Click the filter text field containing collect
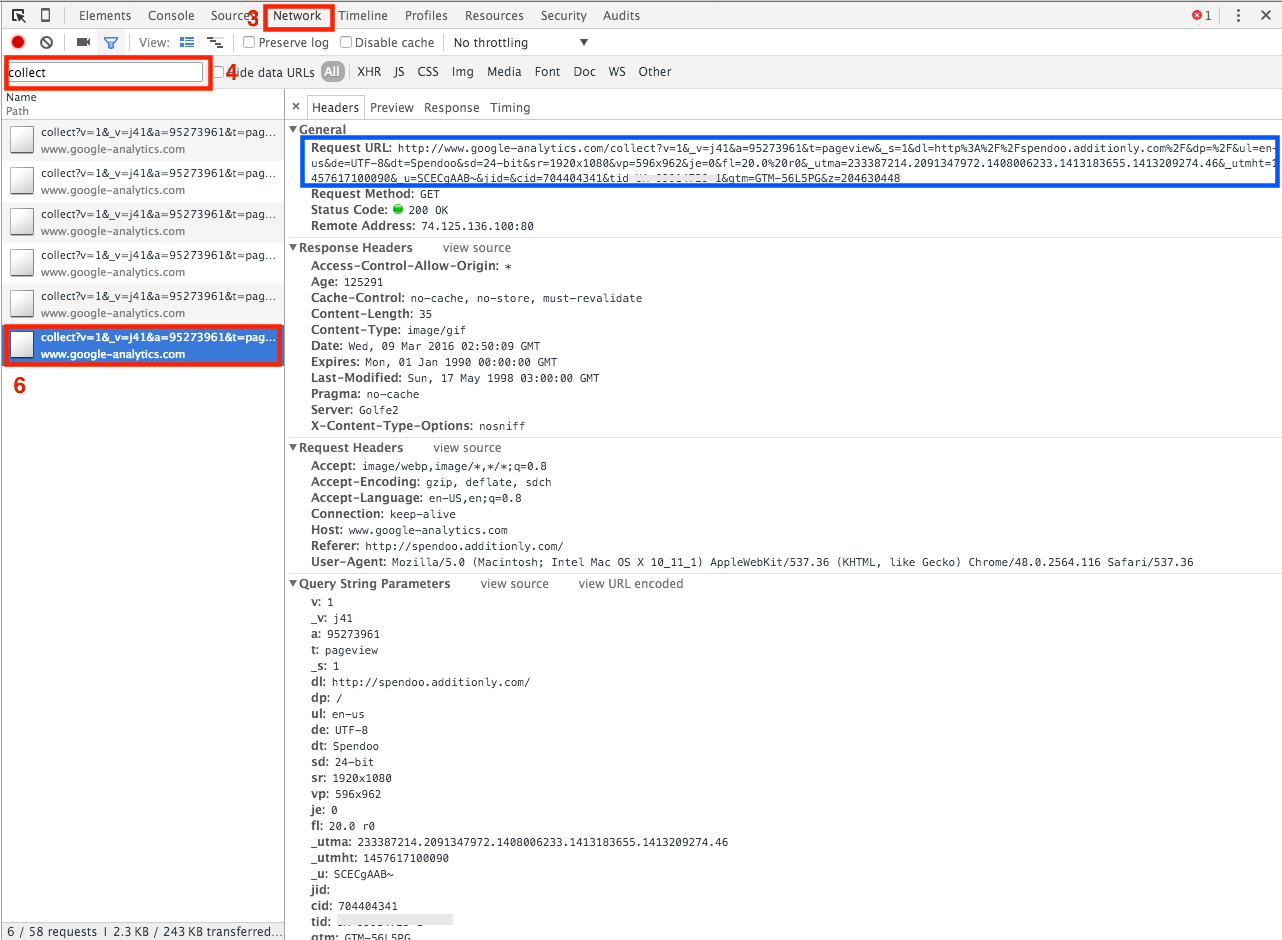 click(x=105, y=72)
